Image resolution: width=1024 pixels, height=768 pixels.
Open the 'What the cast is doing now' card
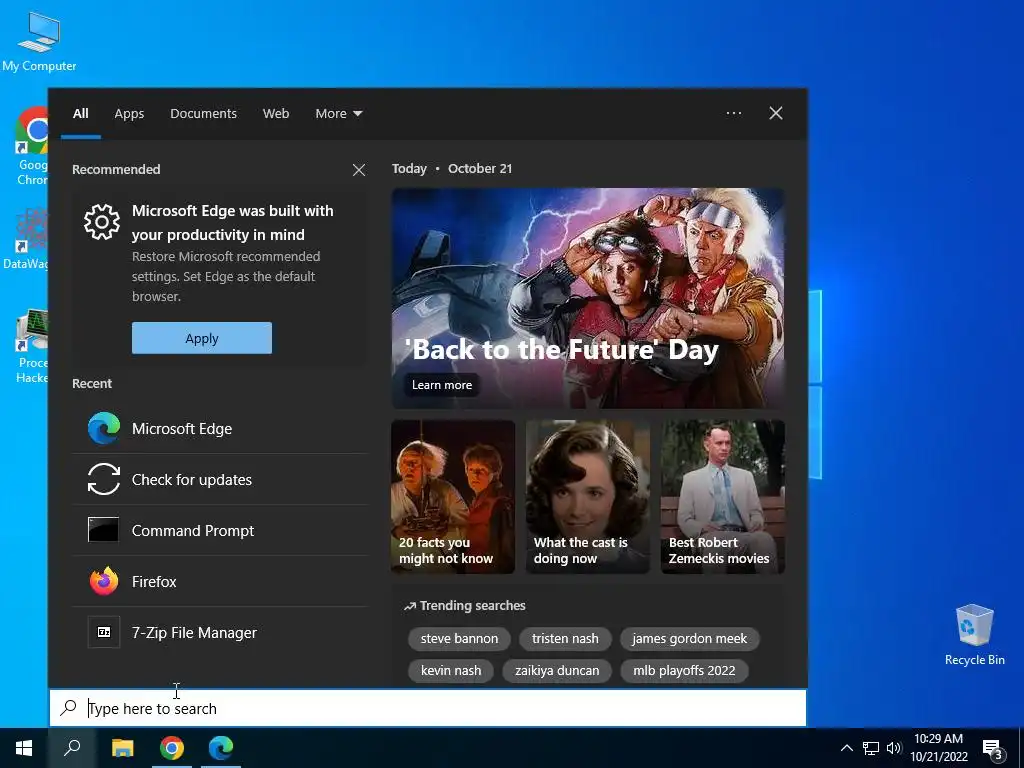[x=588, y=497]
